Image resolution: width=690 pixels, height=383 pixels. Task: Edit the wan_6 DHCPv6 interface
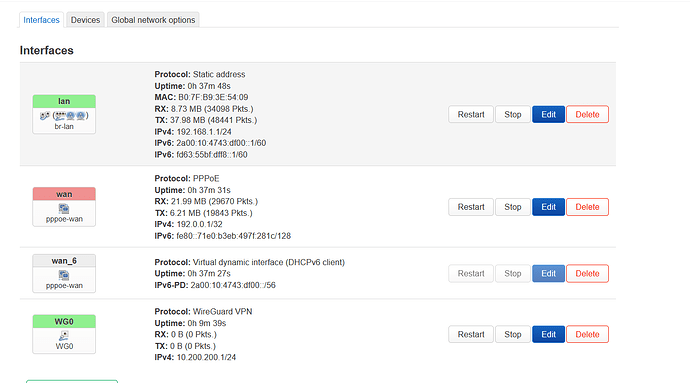pyautogui.click(x=548, y=273)
